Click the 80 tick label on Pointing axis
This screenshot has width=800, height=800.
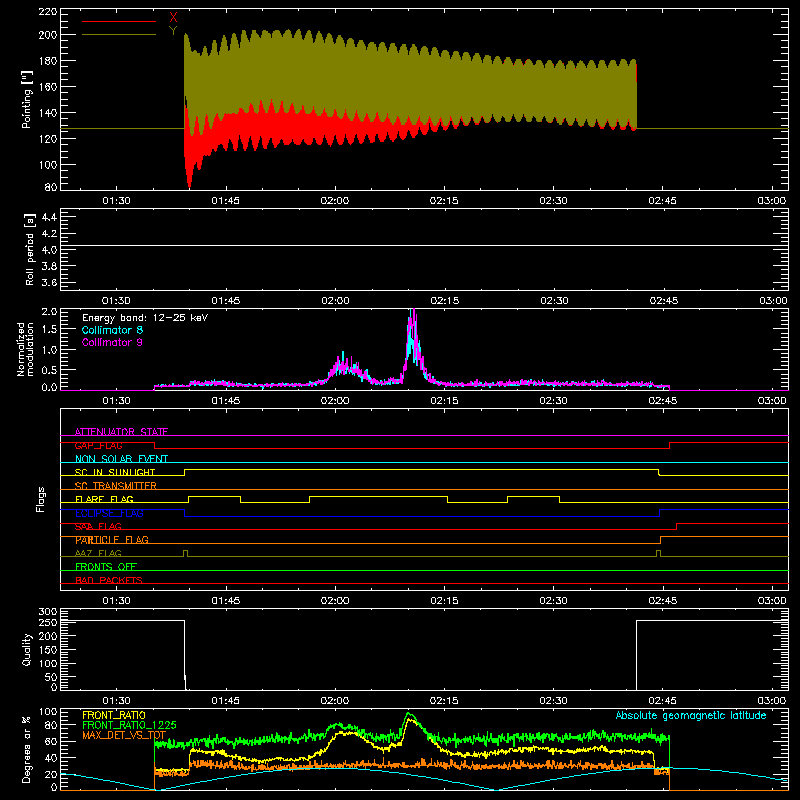coord(51,187)
